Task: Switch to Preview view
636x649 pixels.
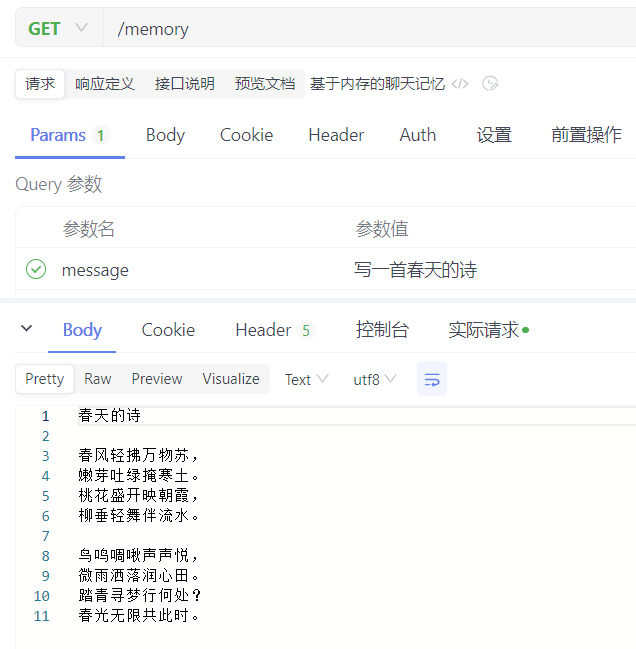Action: click(157, 379)
